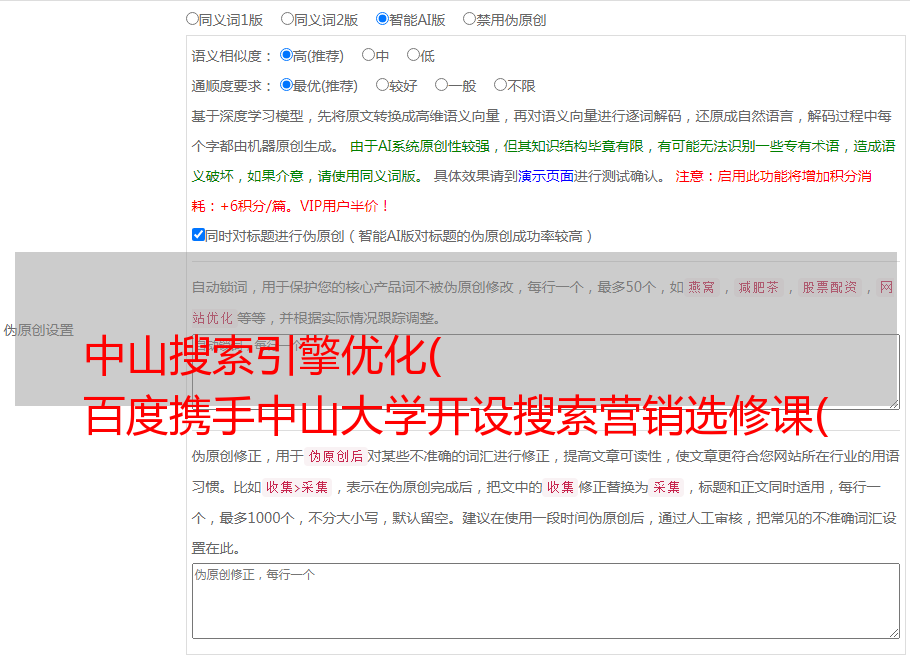Click the 减肥茶 example keyword

[x=759, y=287]
